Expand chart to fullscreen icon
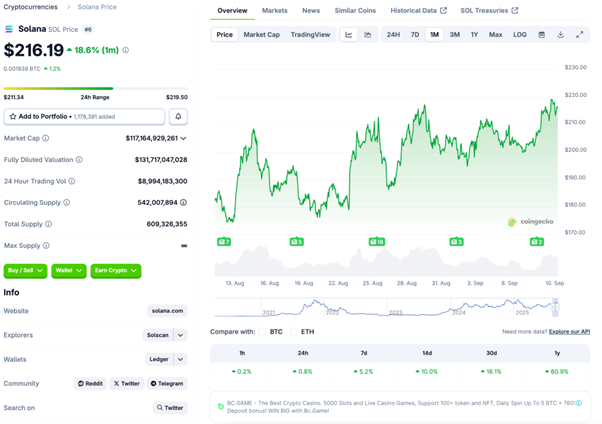602x424 pixels. (580, 35)
